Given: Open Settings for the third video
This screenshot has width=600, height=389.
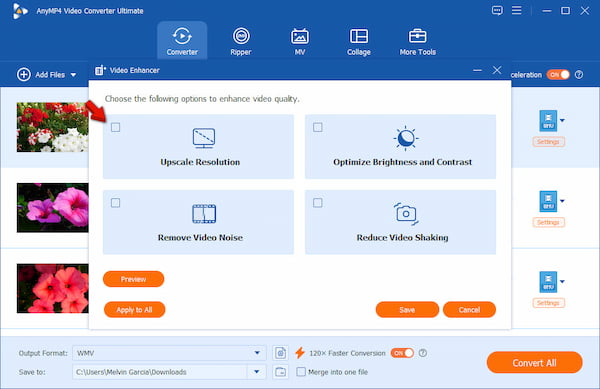Looking at the screenshot, I should (x=548, y=303).
